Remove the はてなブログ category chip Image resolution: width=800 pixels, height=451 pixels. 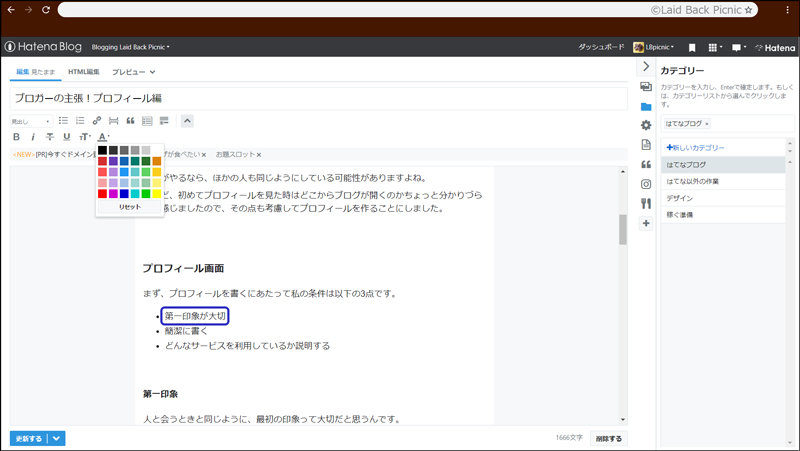point(707,124)
